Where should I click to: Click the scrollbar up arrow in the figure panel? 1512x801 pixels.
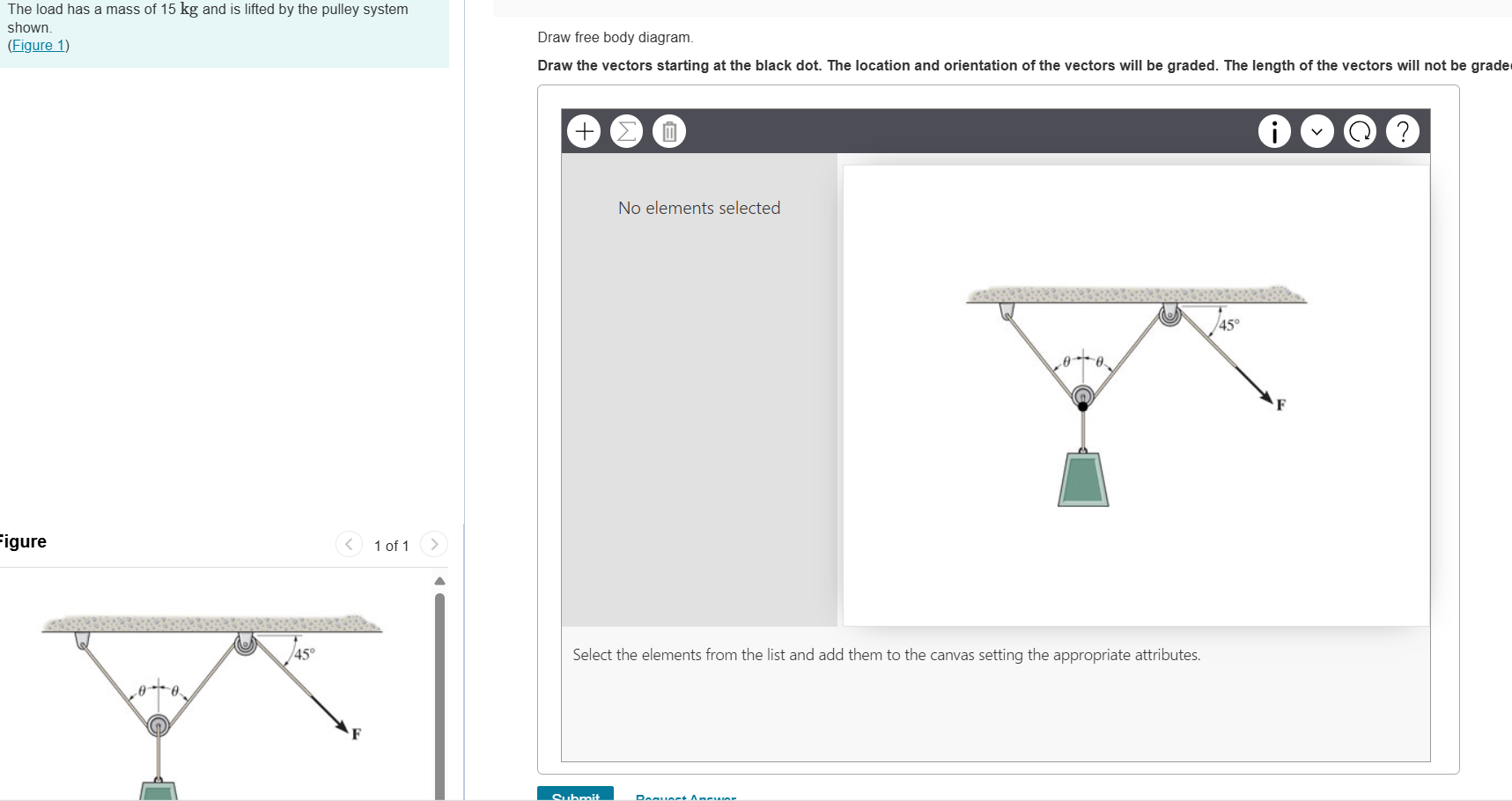[439, 580]
